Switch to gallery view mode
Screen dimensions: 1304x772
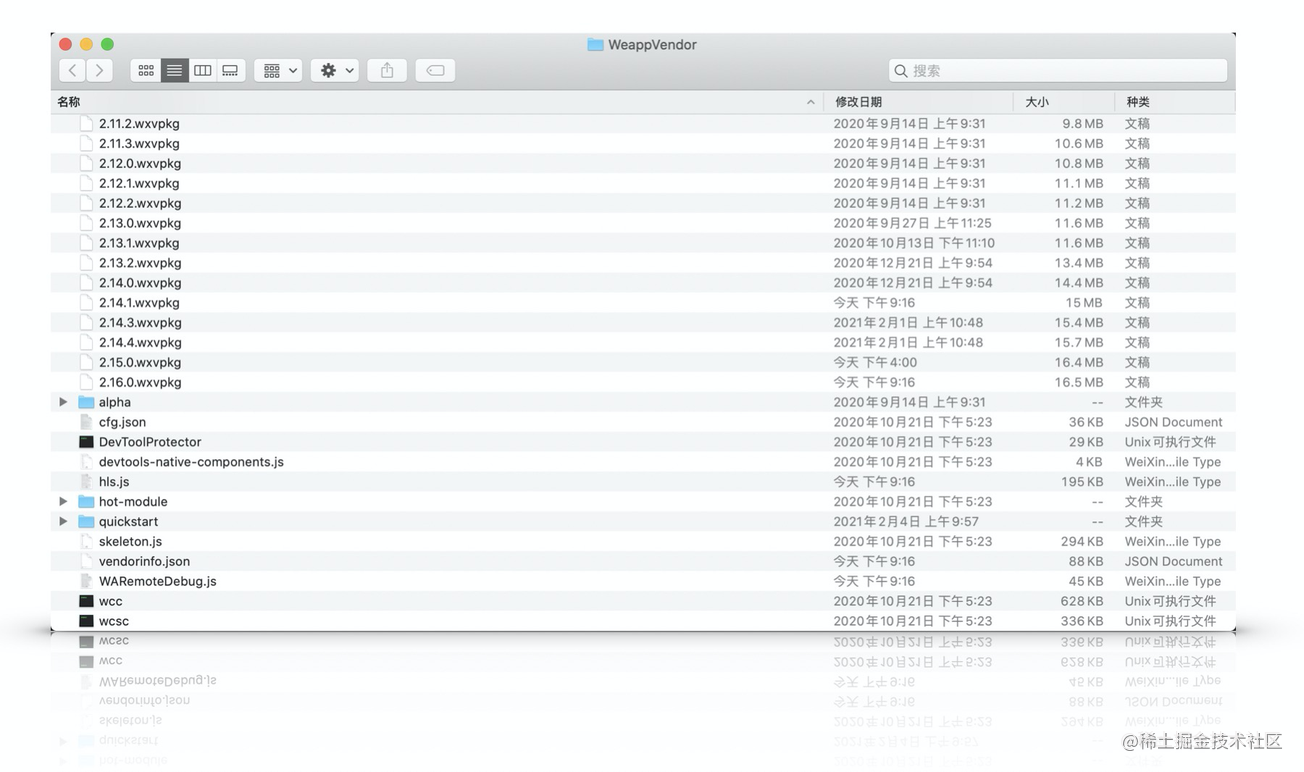tap(230, 70)
